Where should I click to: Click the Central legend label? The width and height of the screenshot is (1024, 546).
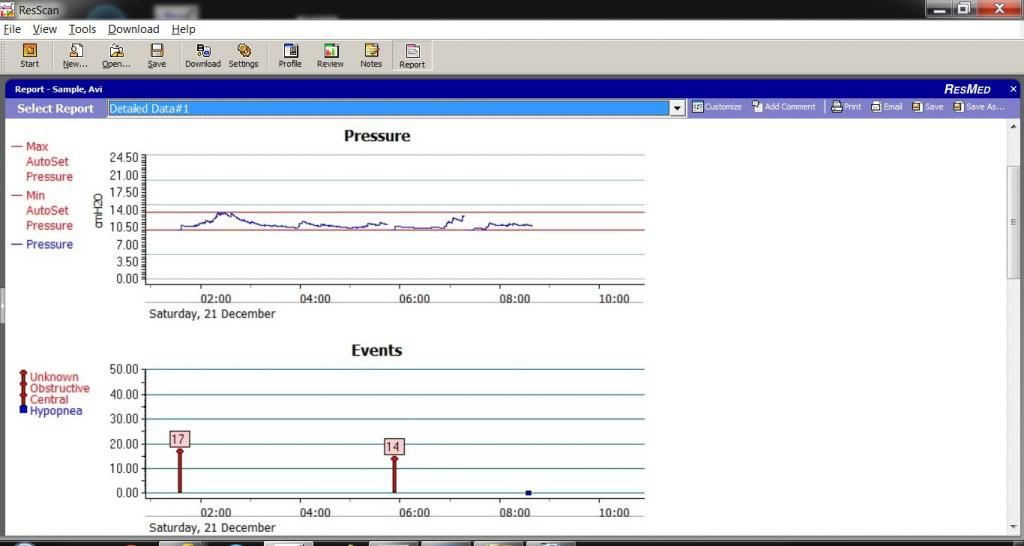click(x=49, y=399)
